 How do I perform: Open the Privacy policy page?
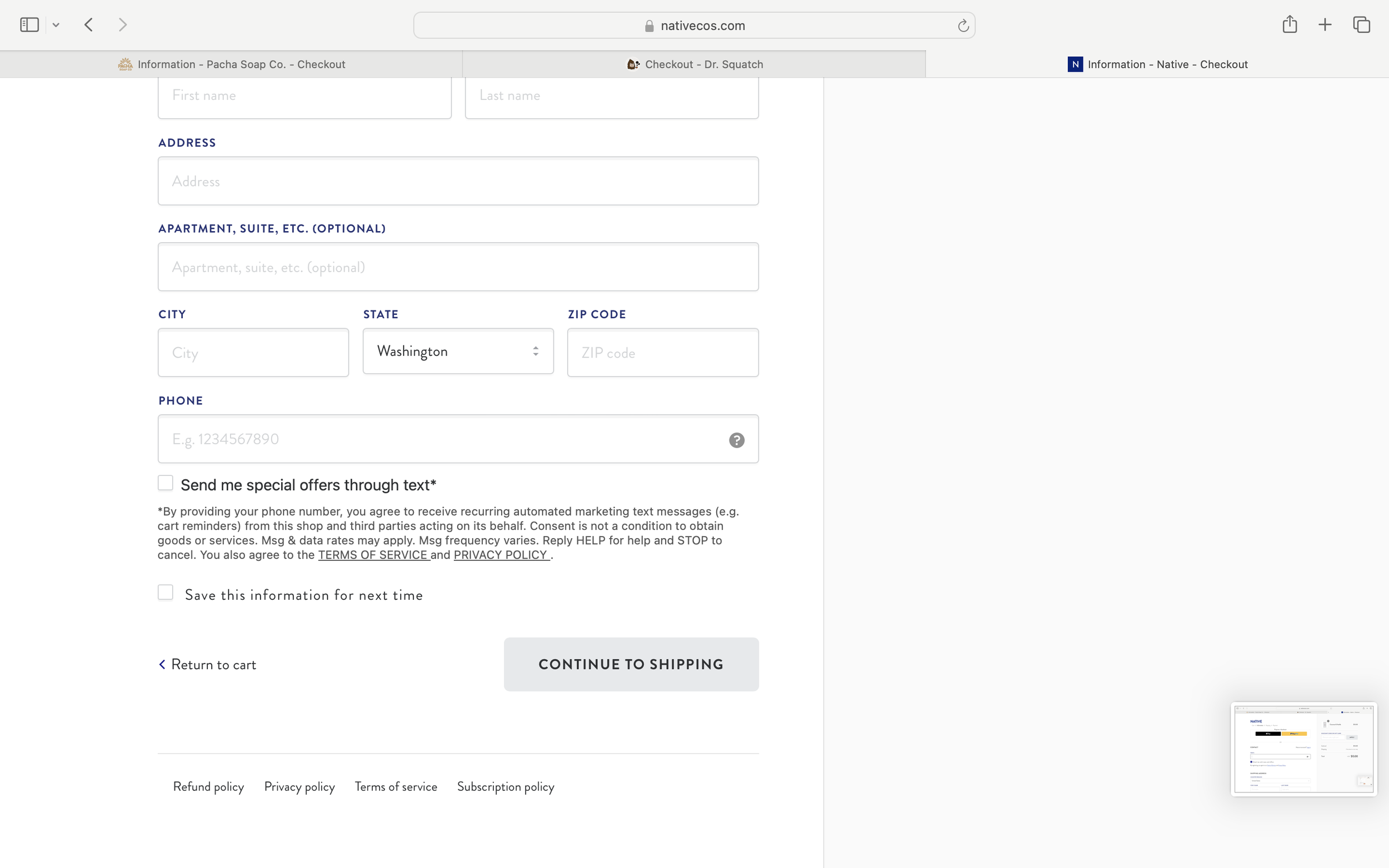tap(299, 786)
